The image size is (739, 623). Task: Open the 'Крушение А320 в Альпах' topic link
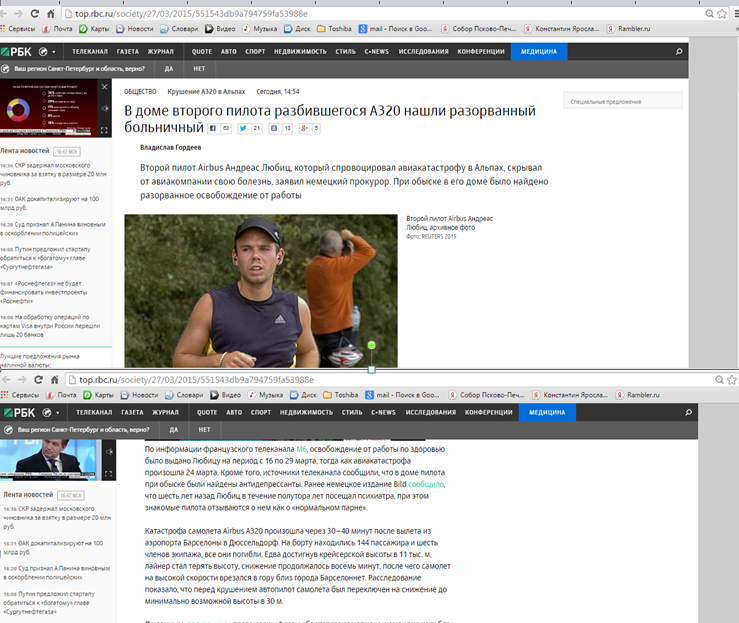coord(206,91)
